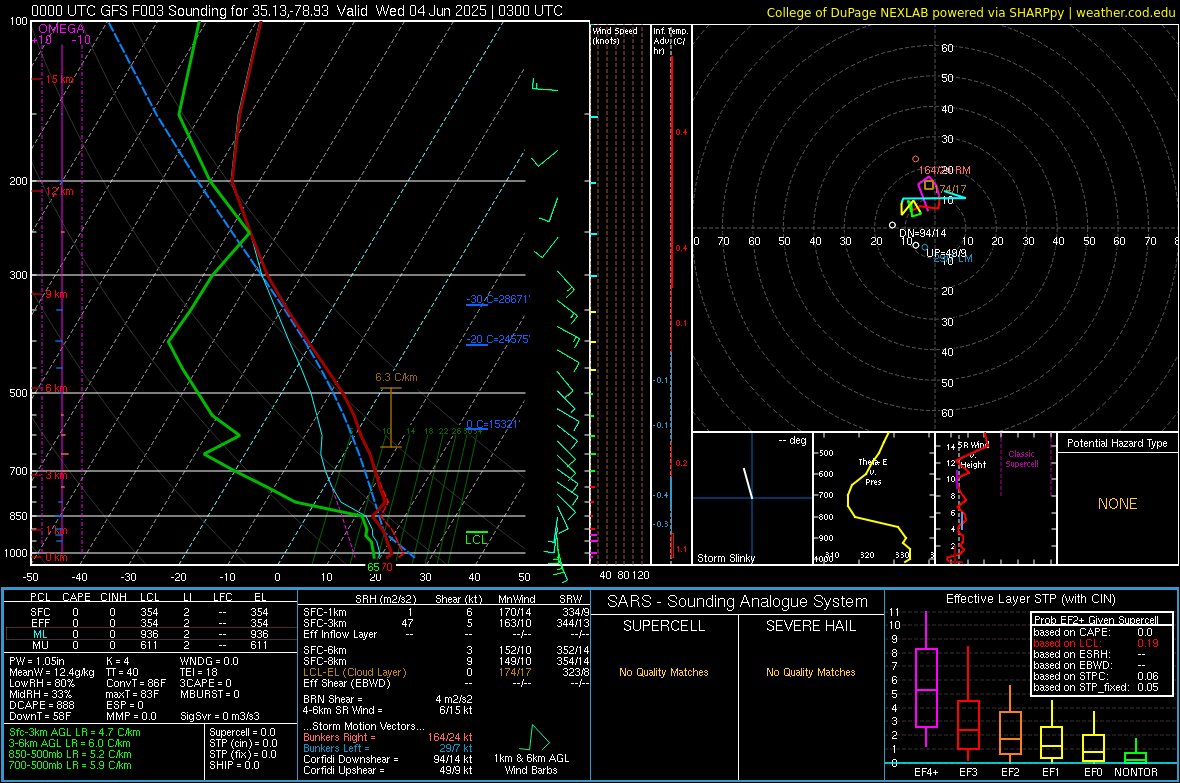
Task: Click the DCAPE = 888 value
Action: (x=42, y=705)
